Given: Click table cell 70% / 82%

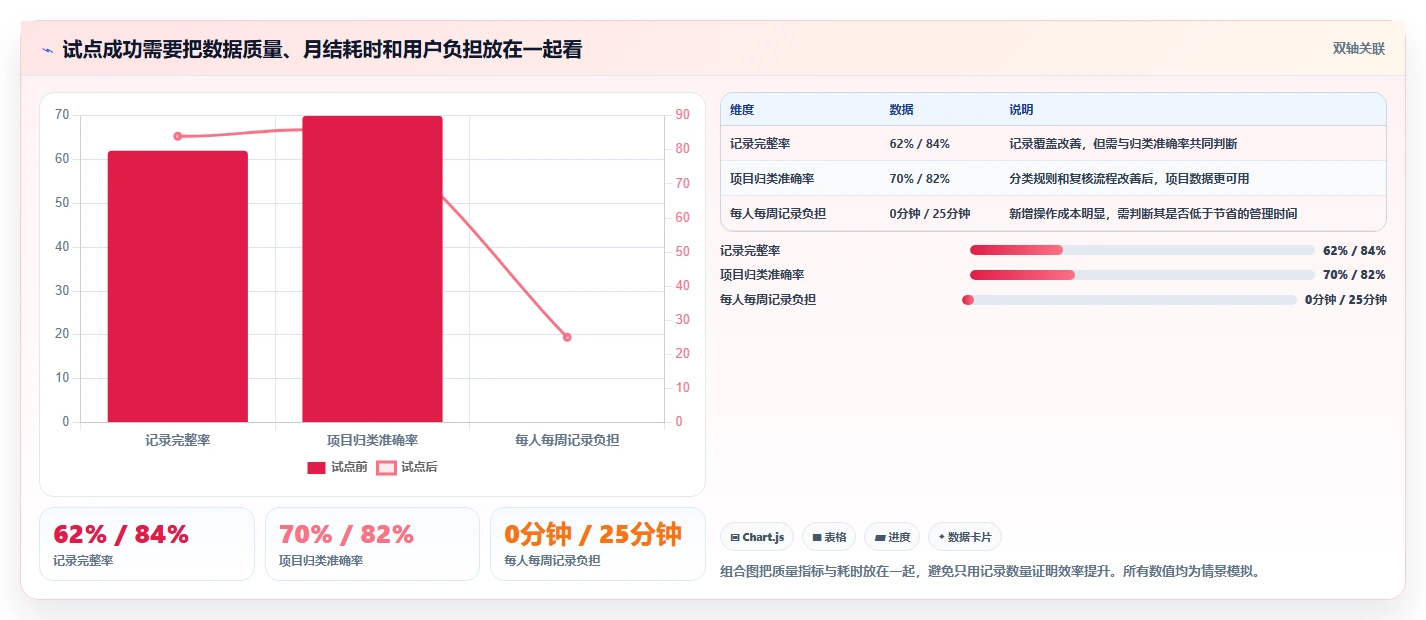Looking at the screenshot, I should pyautogui.click(x=919, y=179).
